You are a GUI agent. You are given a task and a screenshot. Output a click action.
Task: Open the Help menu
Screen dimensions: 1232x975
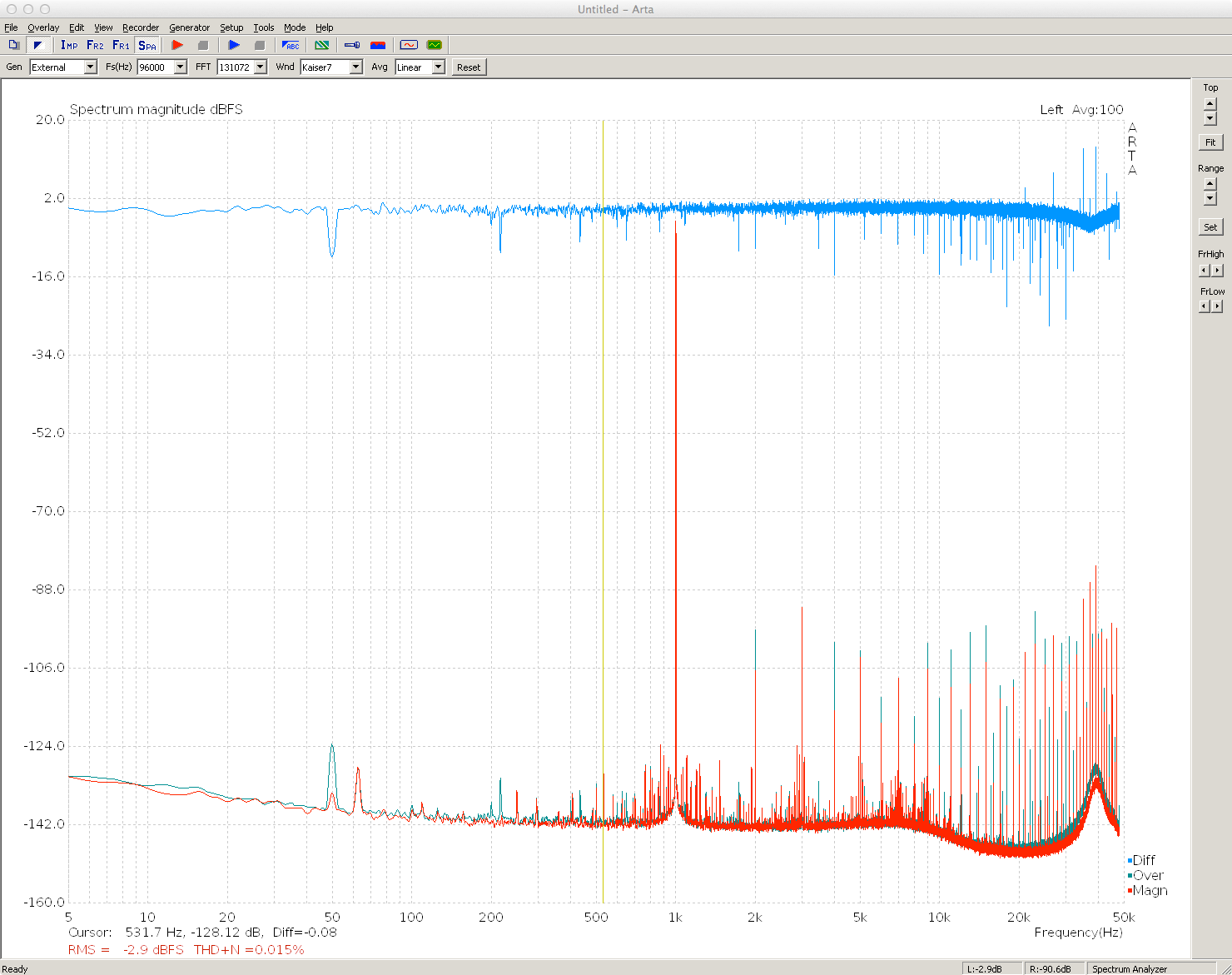(325, 27)
